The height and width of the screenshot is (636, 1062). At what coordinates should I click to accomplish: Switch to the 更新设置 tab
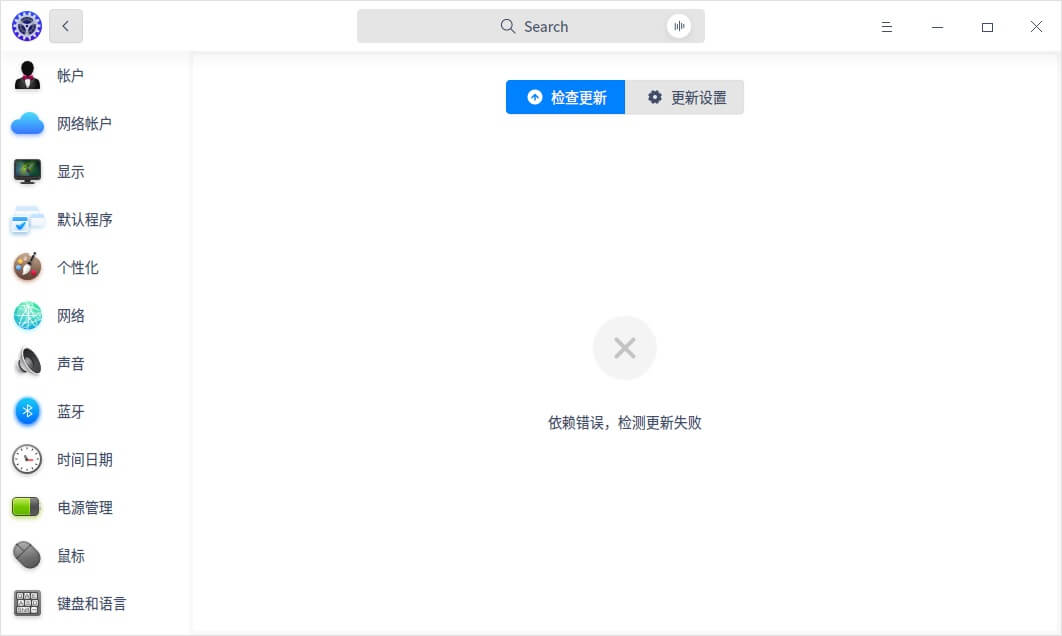[684, 97]
